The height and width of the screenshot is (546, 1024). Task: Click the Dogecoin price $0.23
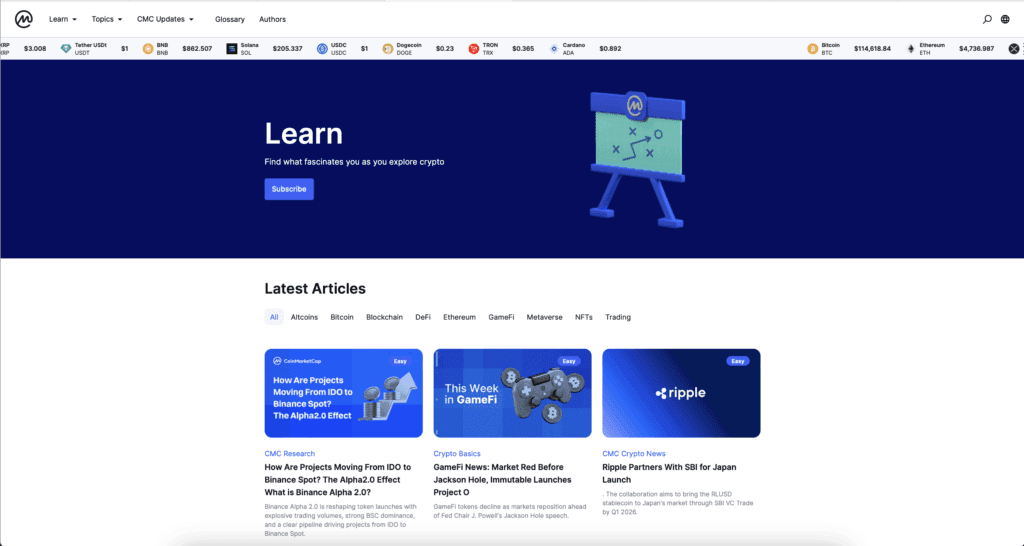[x=445, y=48]
